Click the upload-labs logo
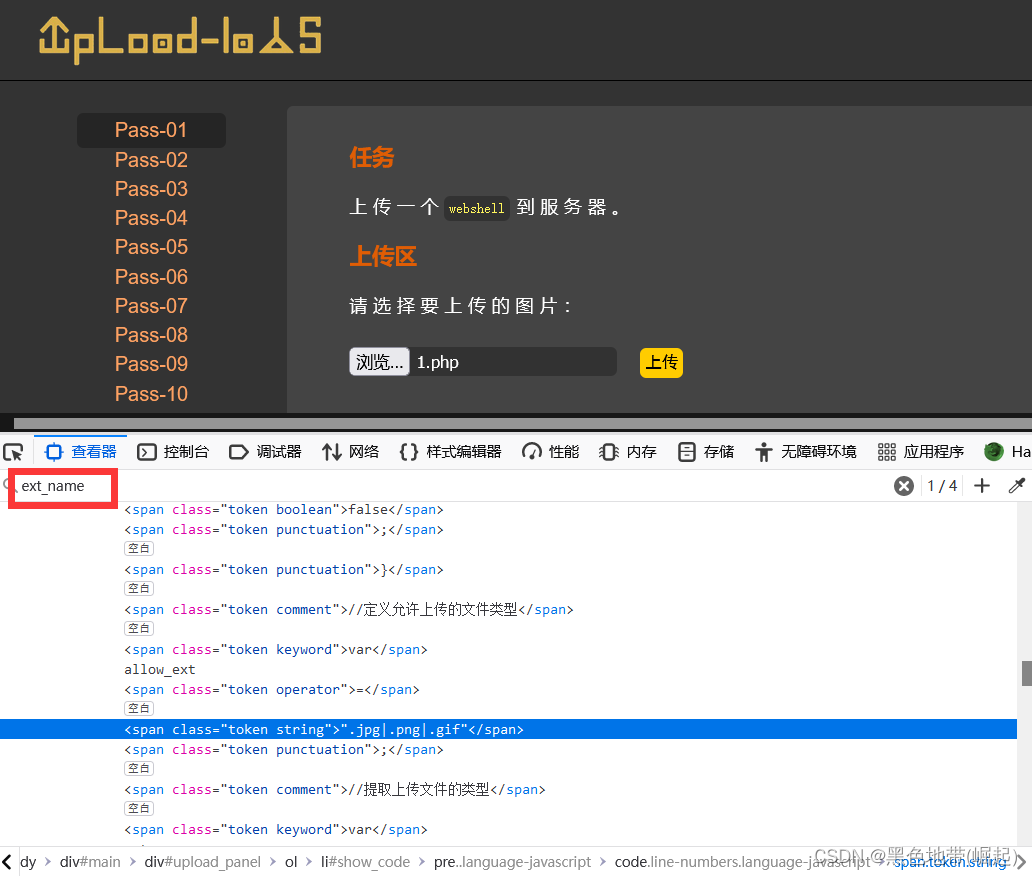1032x876 pixels. (180, 39)
